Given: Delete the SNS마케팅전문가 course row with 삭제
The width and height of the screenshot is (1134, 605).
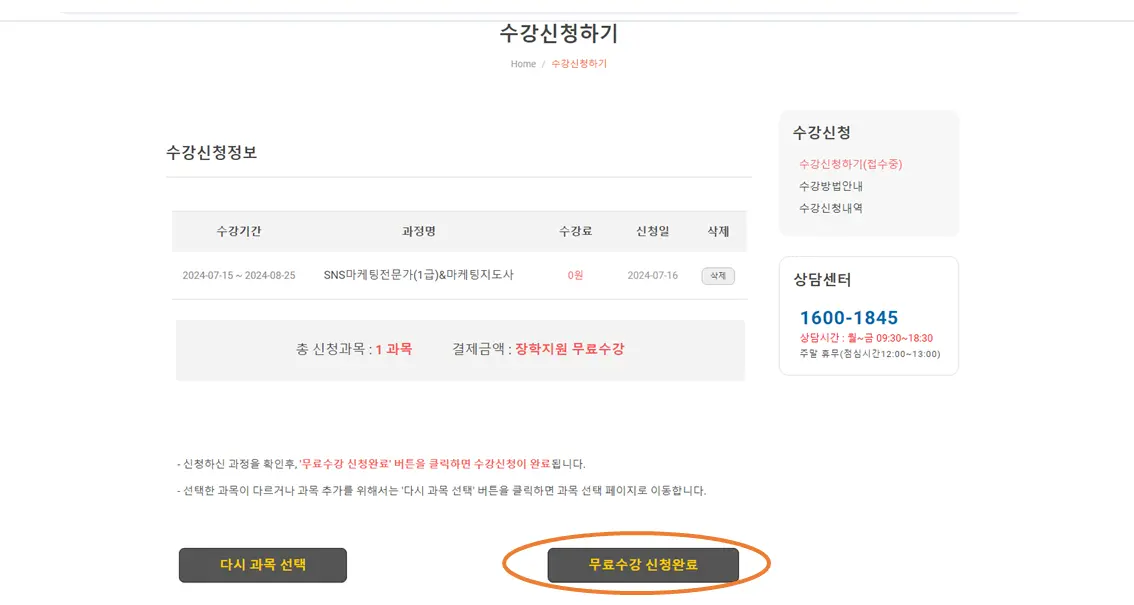Looking at the screenshot, I should [717, 275].
